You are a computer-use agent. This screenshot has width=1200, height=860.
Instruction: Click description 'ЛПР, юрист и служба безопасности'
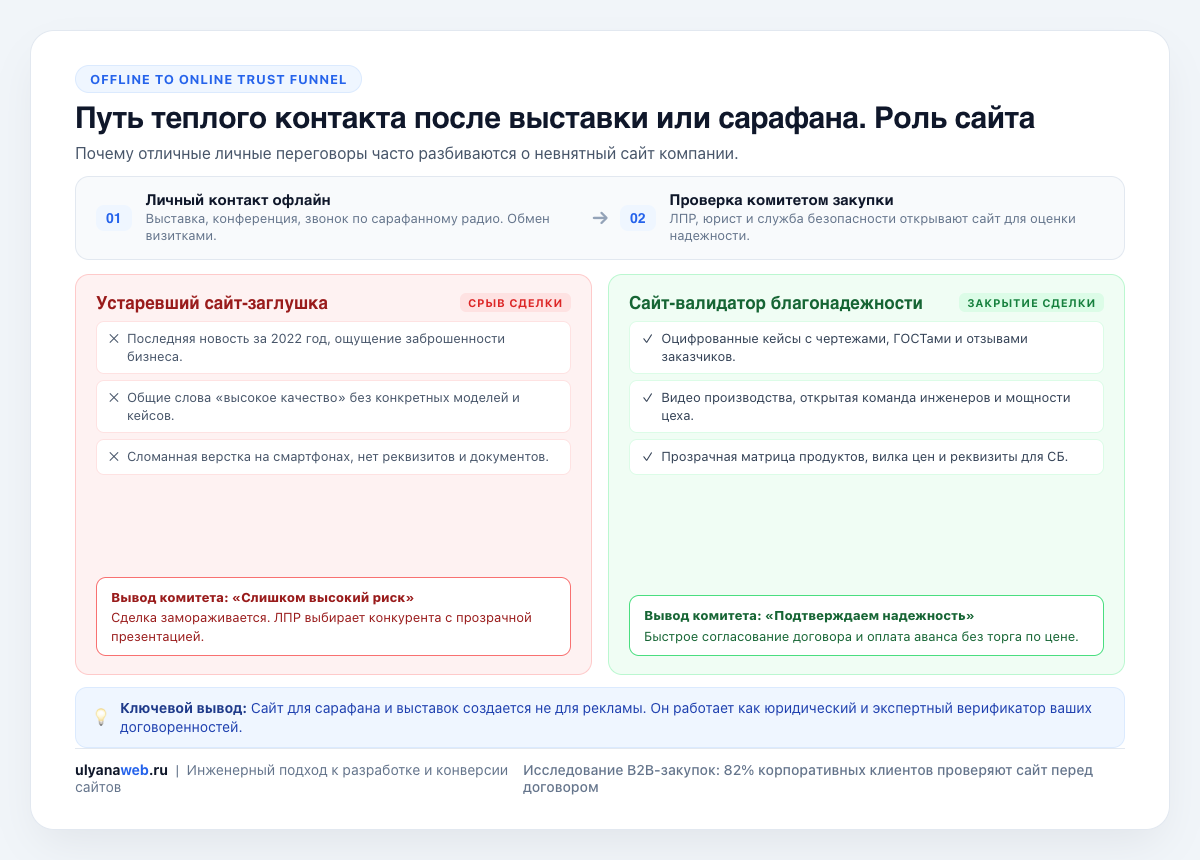click(872, 227)
